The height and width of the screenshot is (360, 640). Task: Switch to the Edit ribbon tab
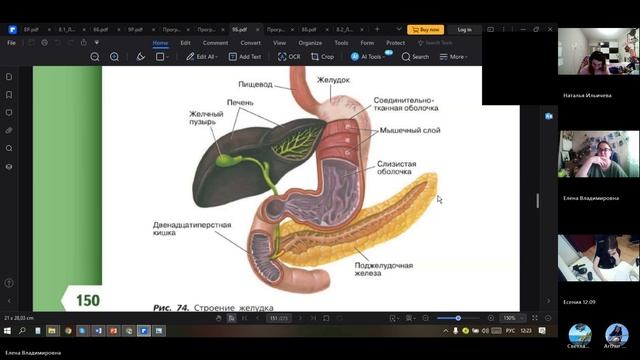point(185,43)
